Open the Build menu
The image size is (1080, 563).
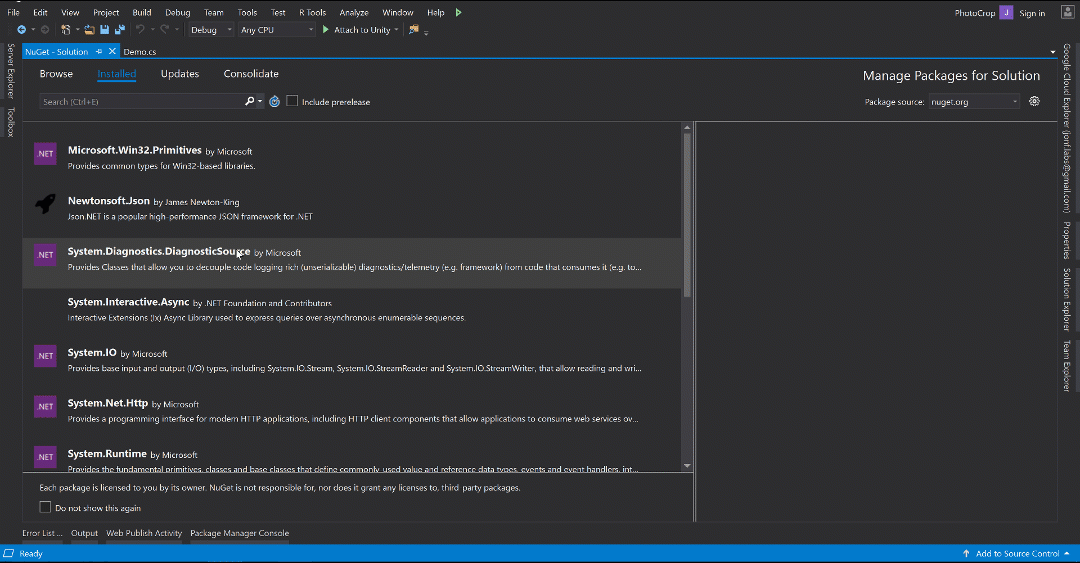(142, 12)
